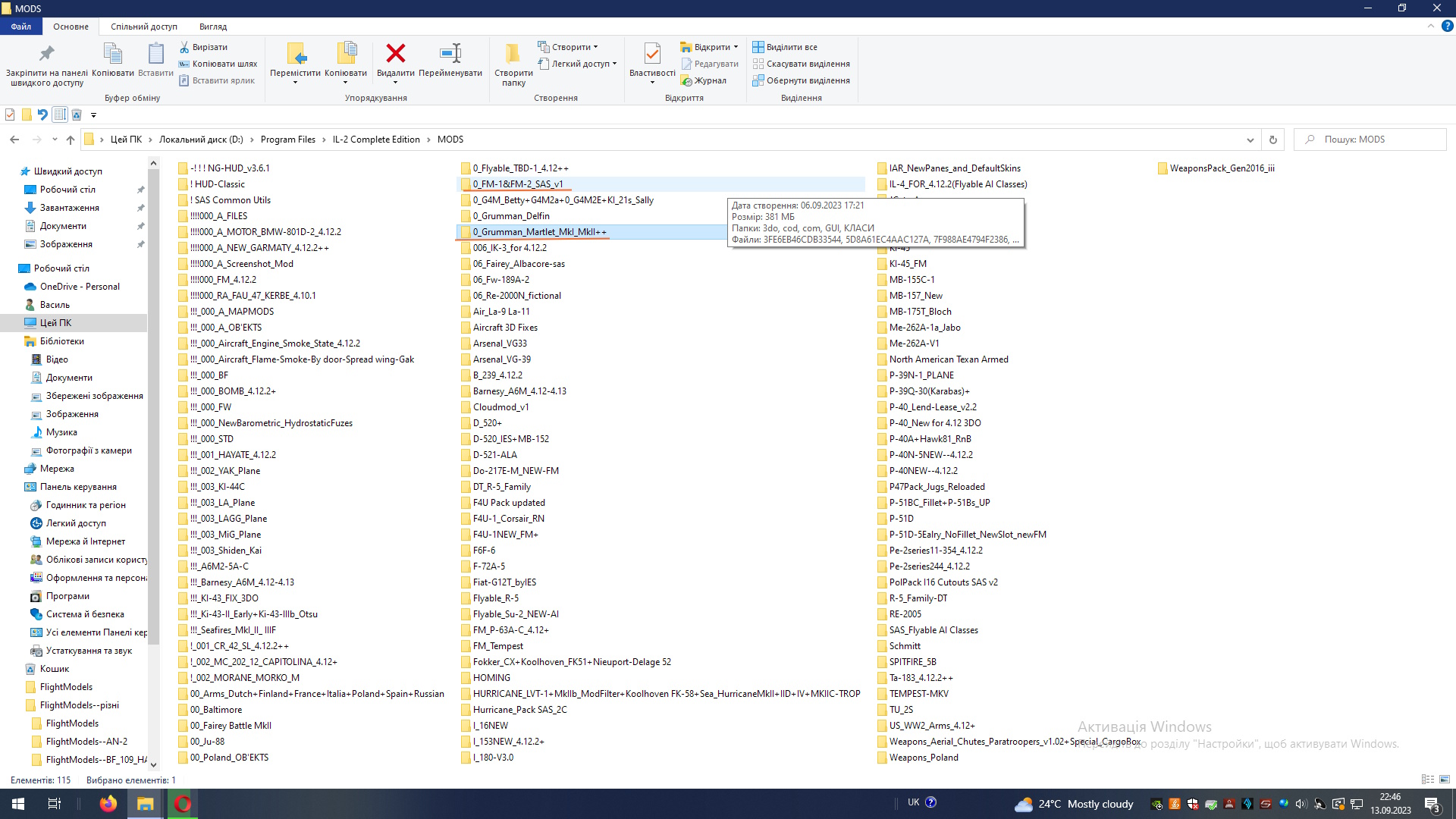Click the Pin to Quick Access icon
1456x819 pixels.
tap(47, 53)
